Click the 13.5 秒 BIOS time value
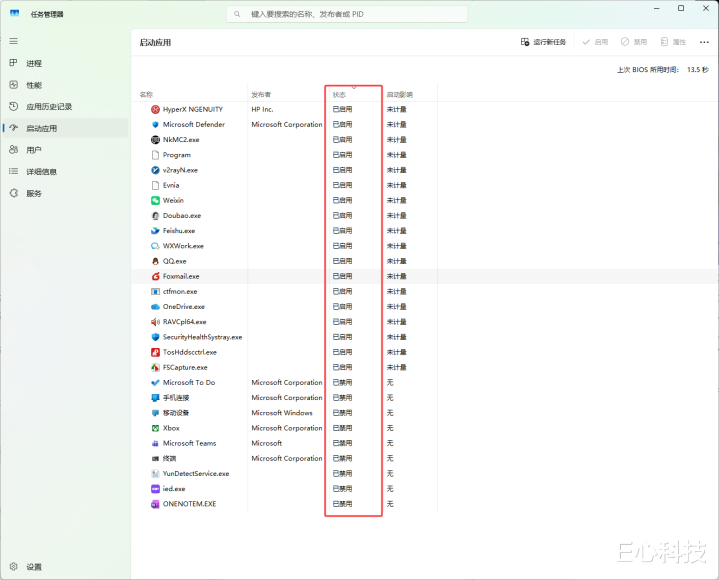719x580 pixels. pos(697,70)
